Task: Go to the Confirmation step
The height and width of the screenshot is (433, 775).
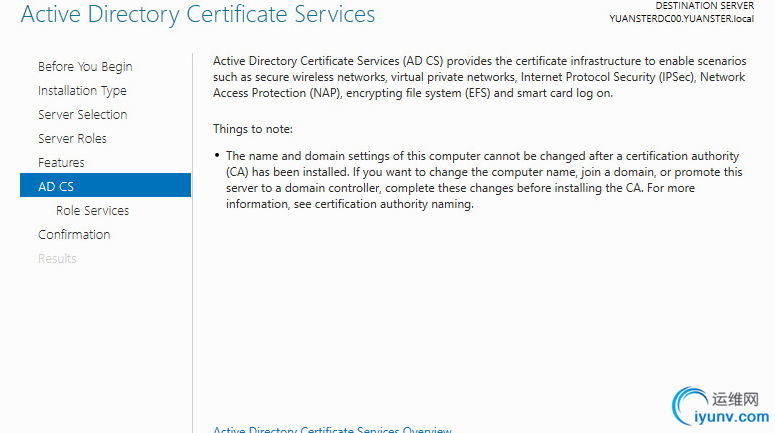Action: pos(74,235)
